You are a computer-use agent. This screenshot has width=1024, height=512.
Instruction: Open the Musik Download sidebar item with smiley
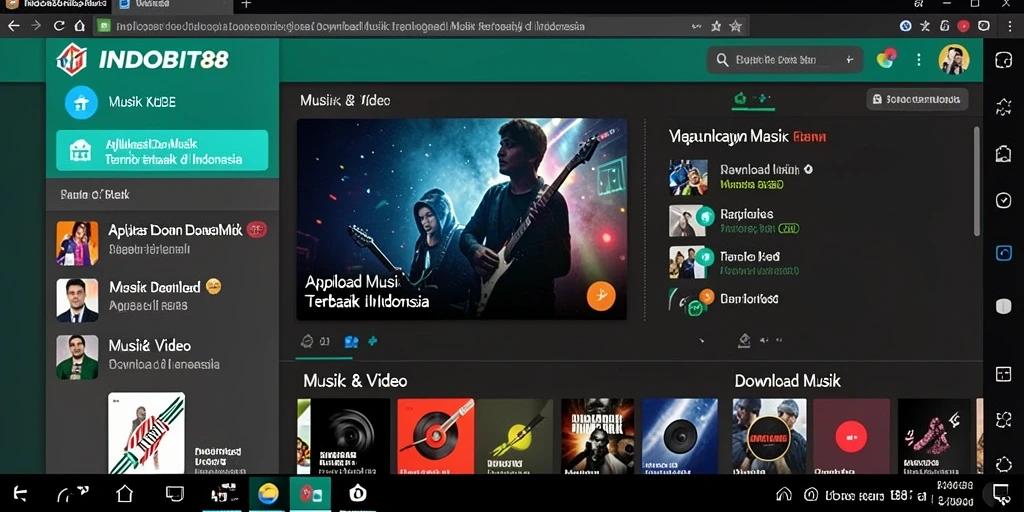tap(162, 299)
